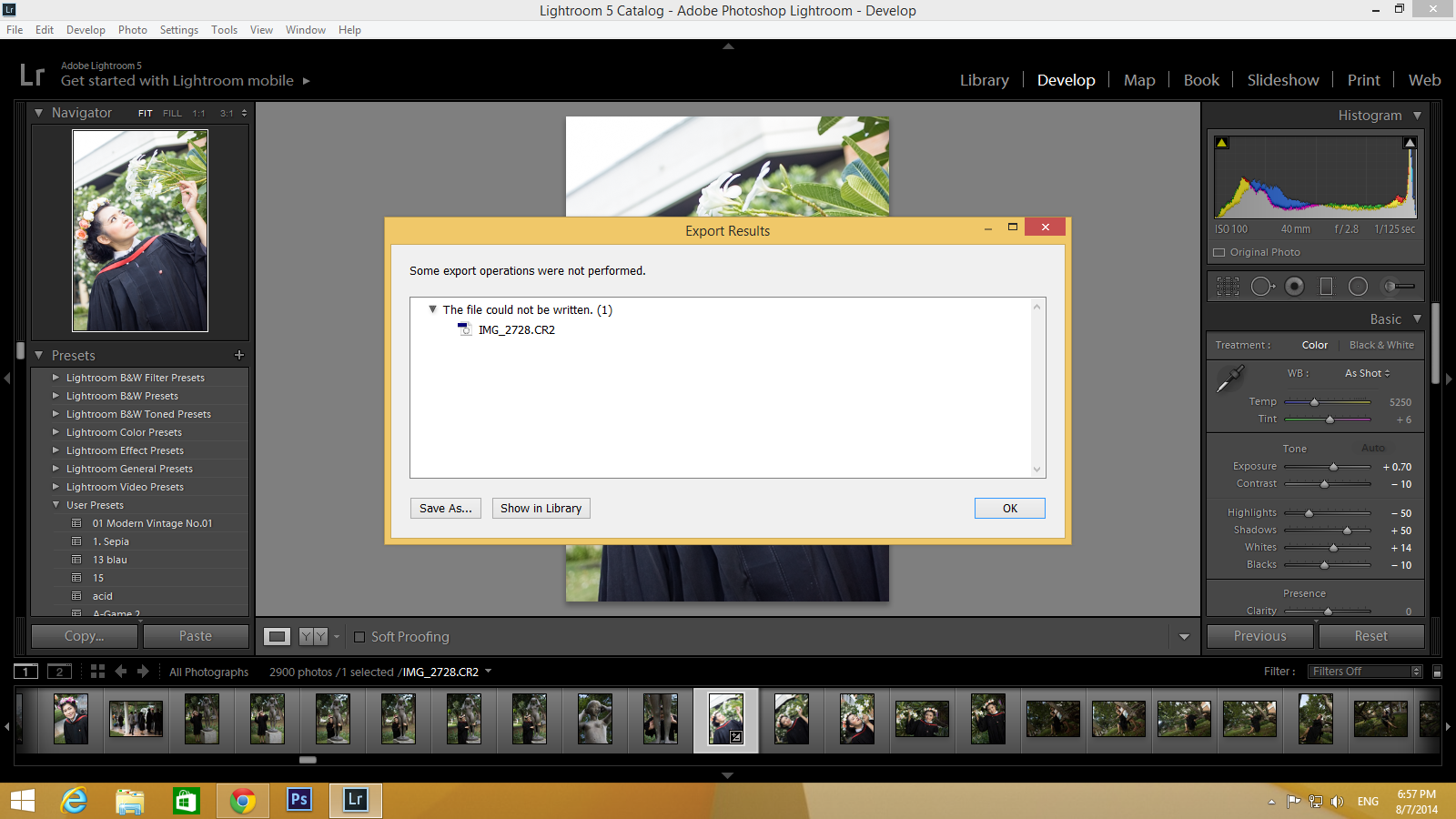Switch to the Slideshow module
Image resolution: width=1456 pixels, height=819 pixels.
coord(1283,80)
